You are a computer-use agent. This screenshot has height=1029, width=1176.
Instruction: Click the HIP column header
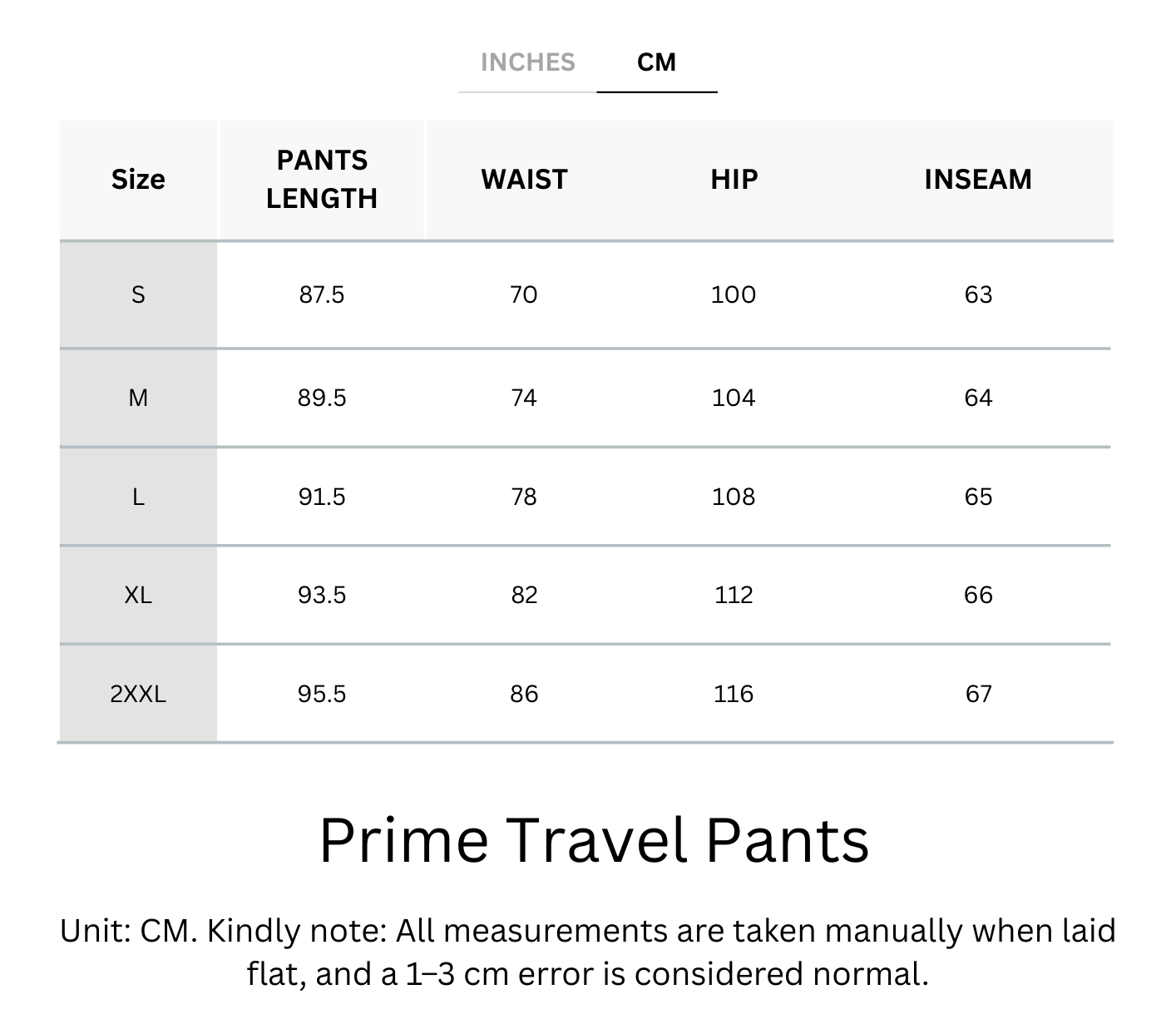coord(734,180)
